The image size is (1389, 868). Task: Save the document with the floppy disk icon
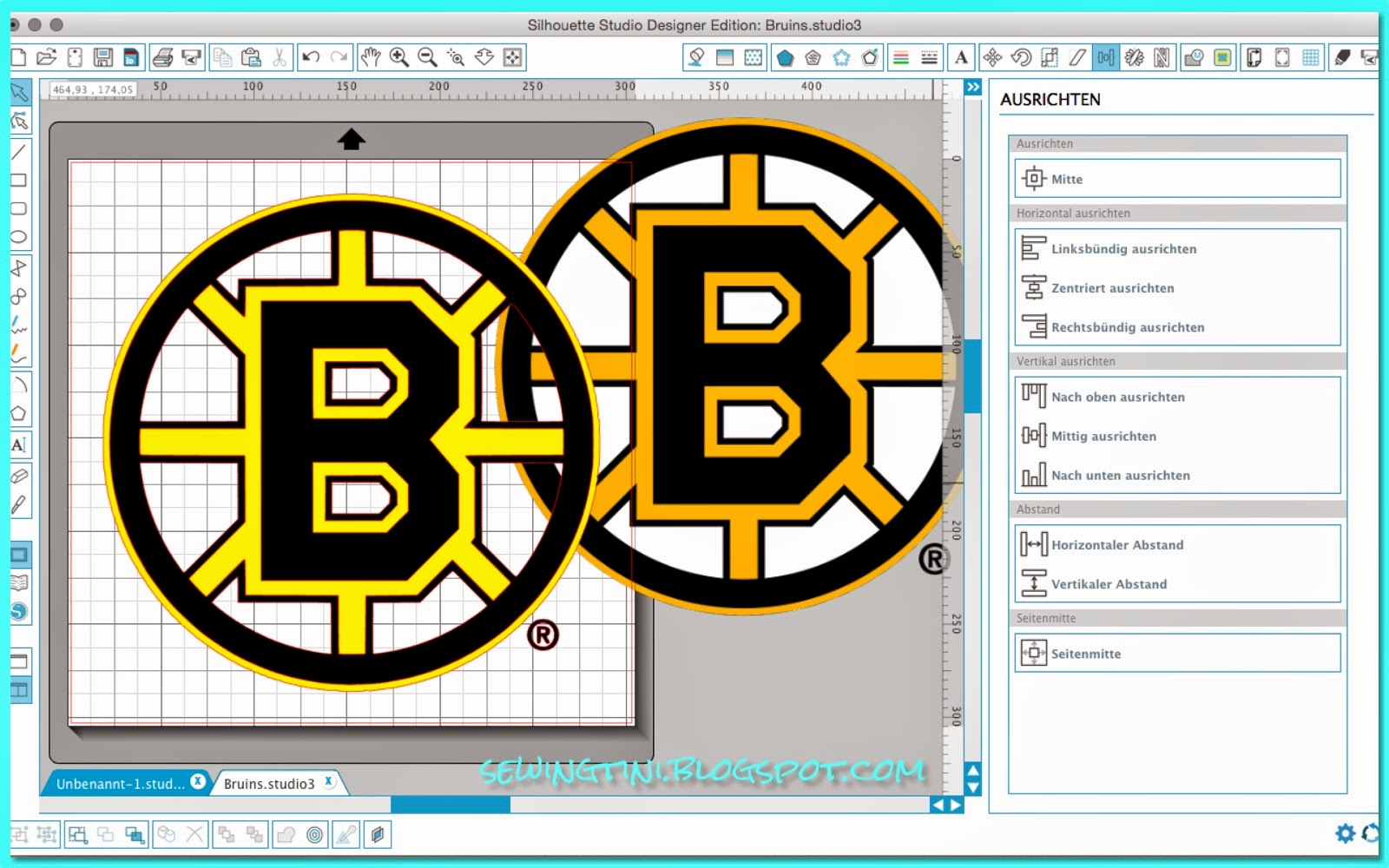103,58
